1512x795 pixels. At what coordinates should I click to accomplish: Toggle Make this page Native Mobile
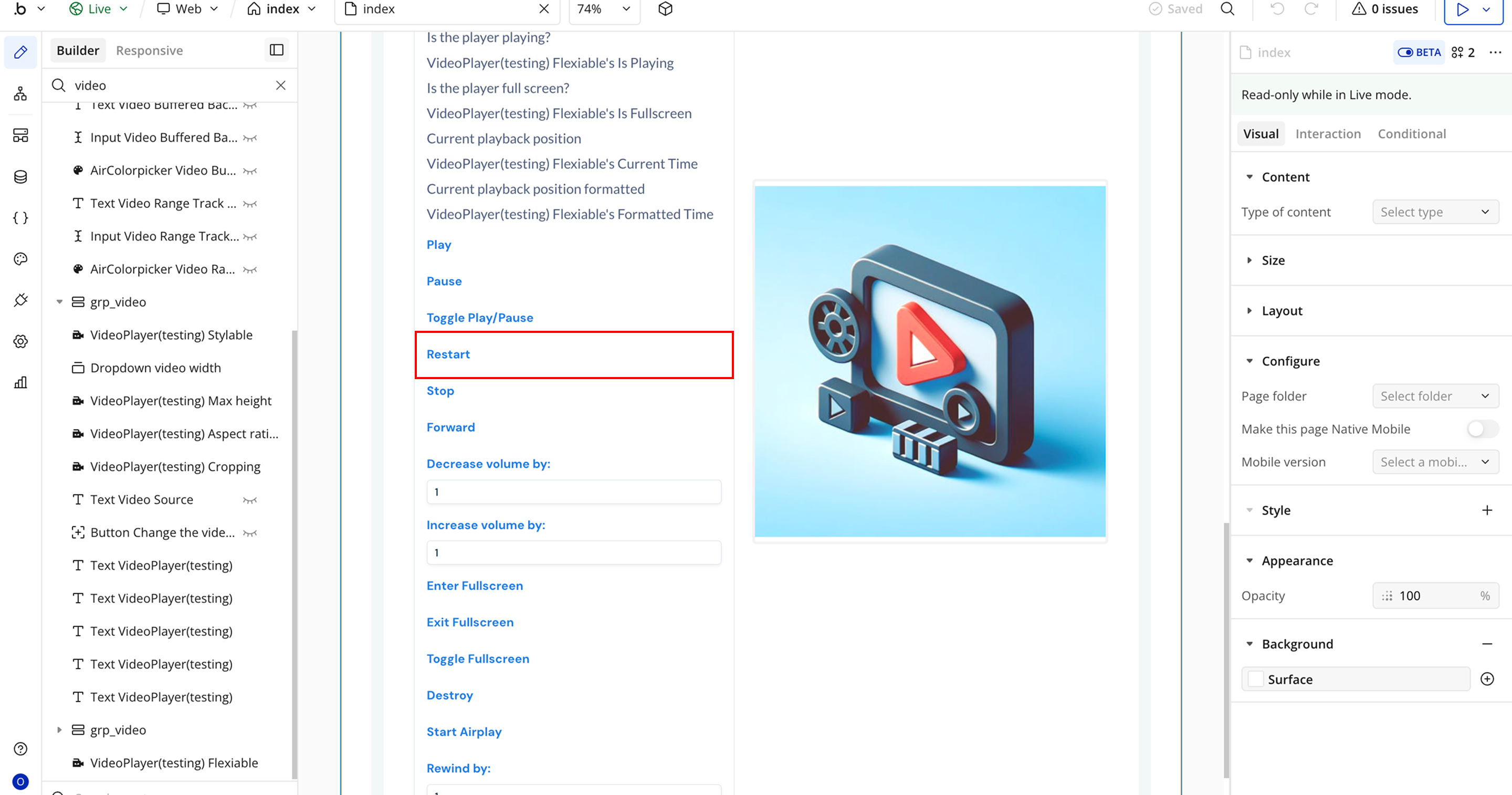(1482, 429)
